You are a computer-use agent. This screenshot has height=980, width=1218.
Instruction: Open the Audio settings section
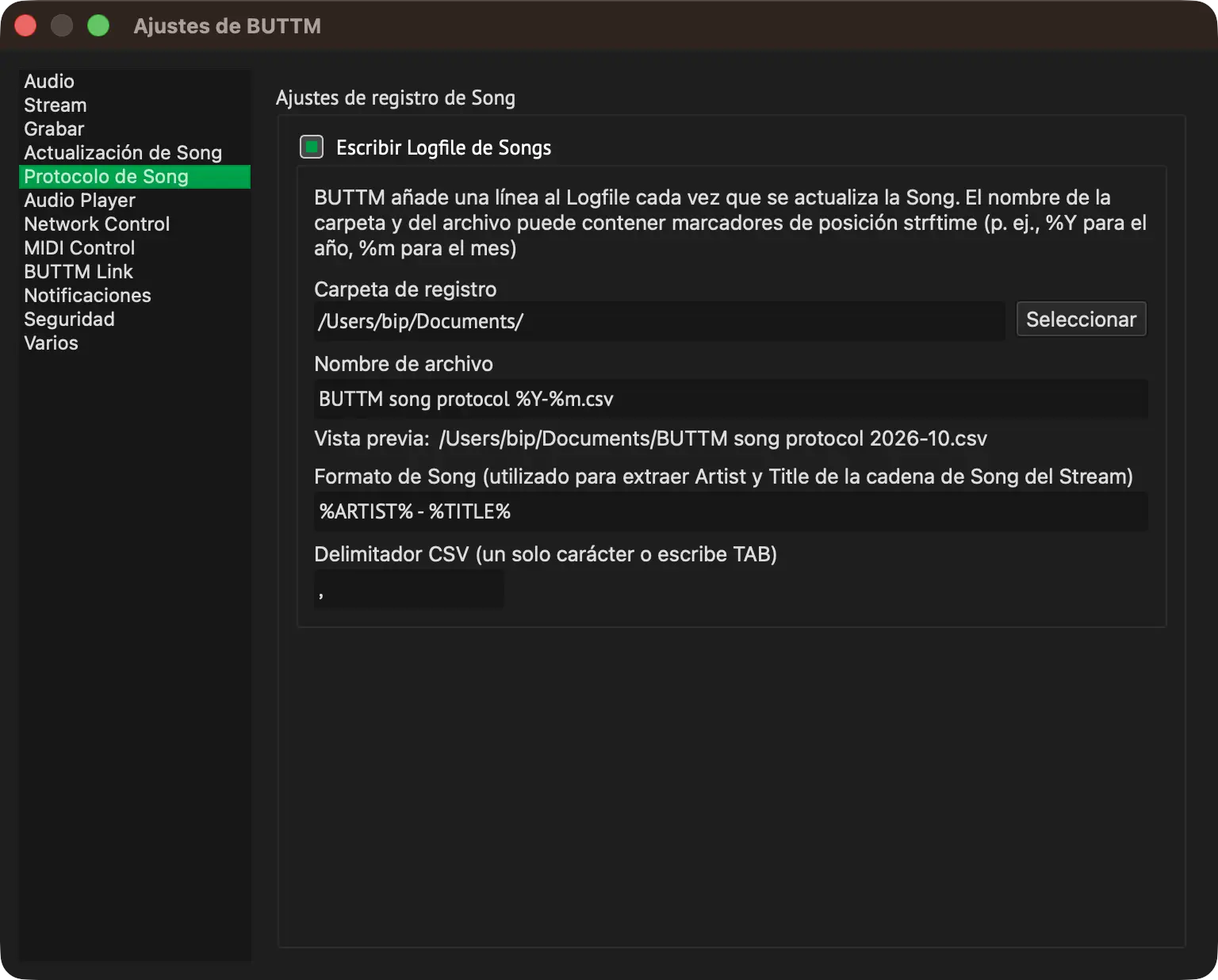135,82
